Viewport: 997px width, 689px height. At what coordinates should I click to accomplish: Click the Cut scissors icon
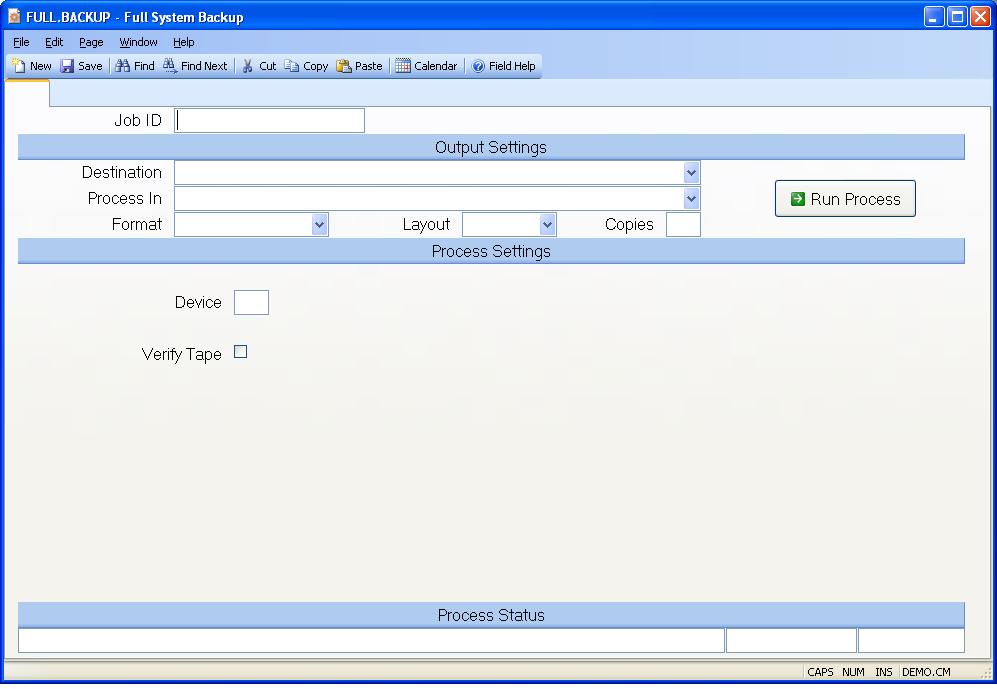[x=248, y=66]
